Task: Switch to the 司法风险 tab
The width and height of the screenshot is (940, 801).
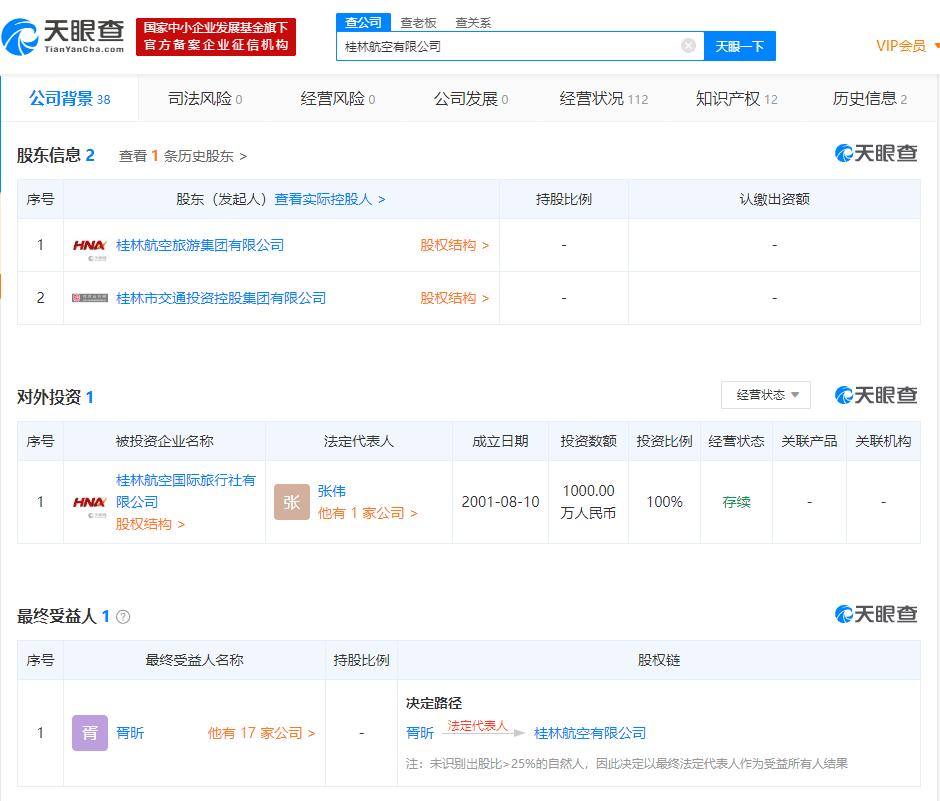Action: (x=205, y=98)
